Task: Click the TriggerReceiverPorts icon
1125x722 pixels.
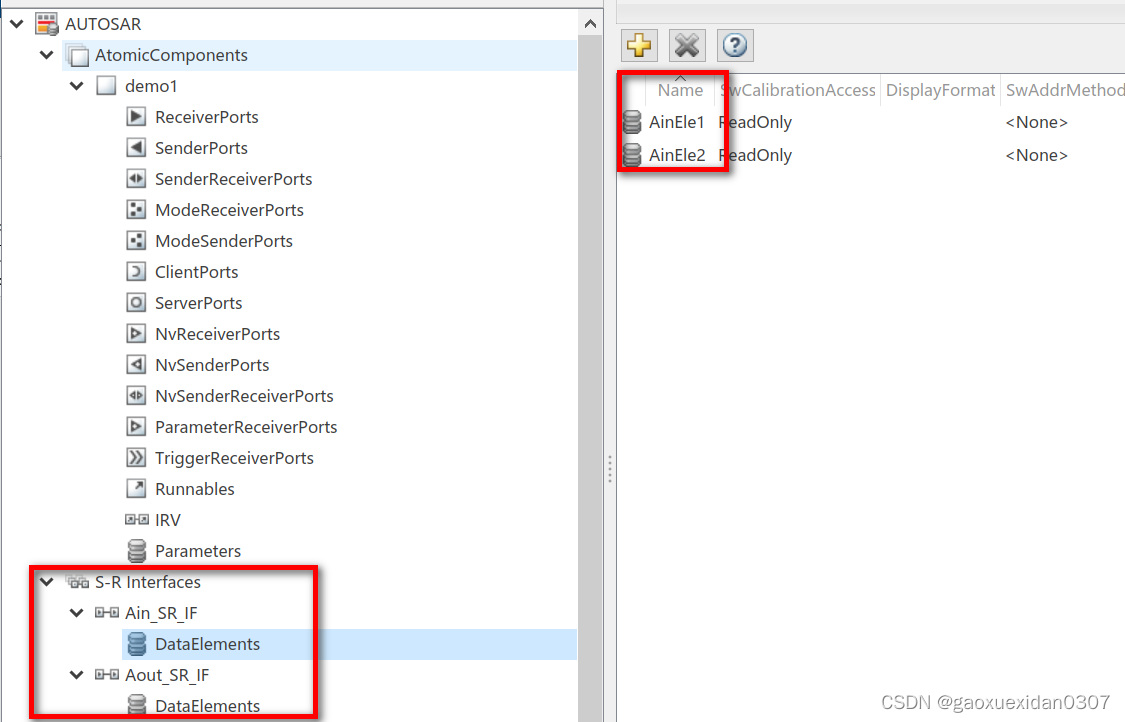Action: 136,458
